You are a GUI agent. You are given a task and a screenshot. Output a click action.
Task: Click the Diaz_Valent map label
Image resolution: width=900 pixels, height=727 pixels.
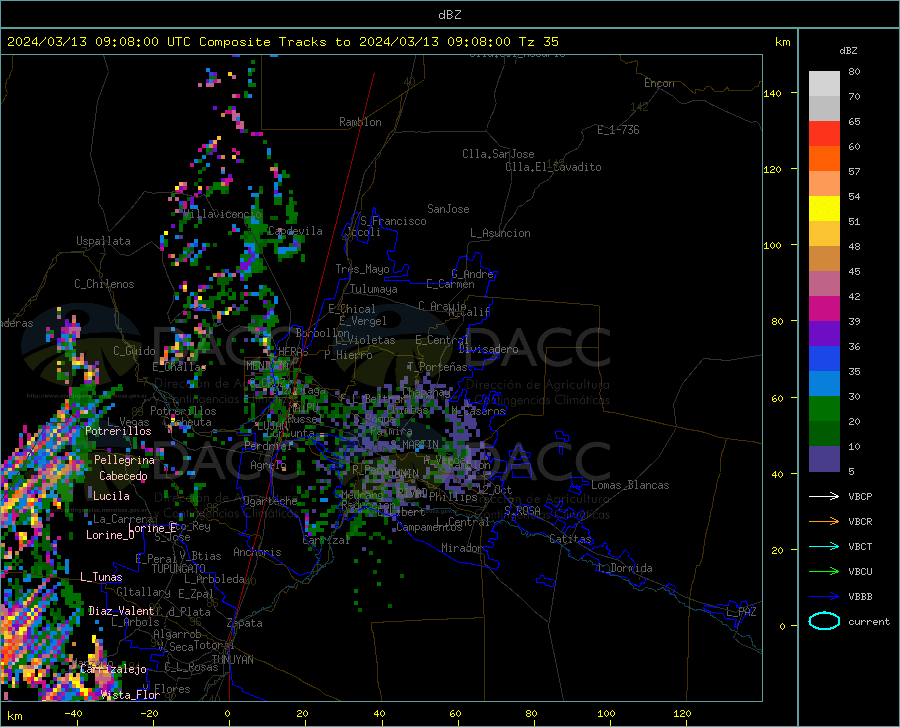pyautogui.click(x=121, y=611)
